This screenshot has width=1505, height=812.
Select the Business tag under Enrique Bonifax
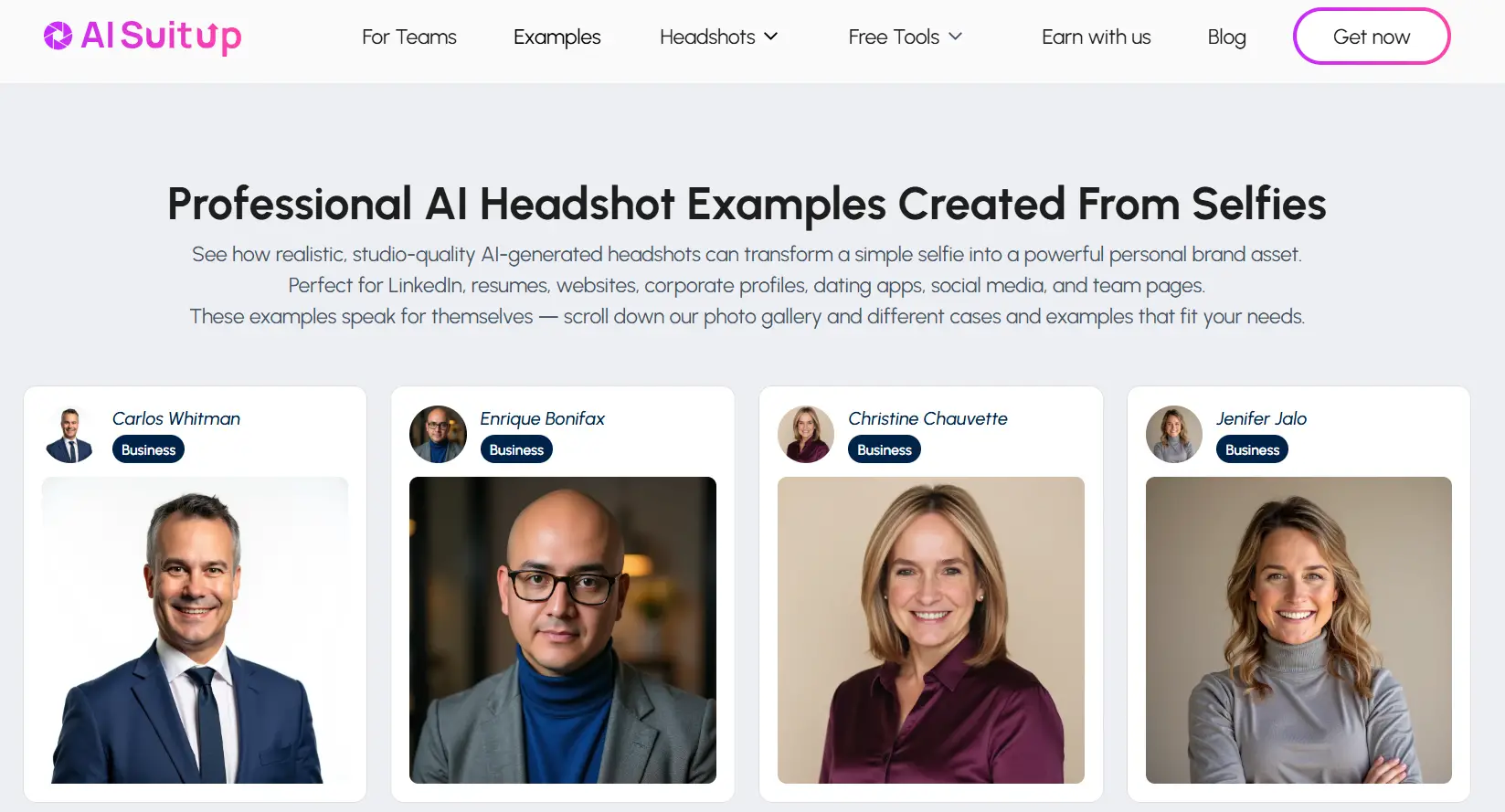516,449
